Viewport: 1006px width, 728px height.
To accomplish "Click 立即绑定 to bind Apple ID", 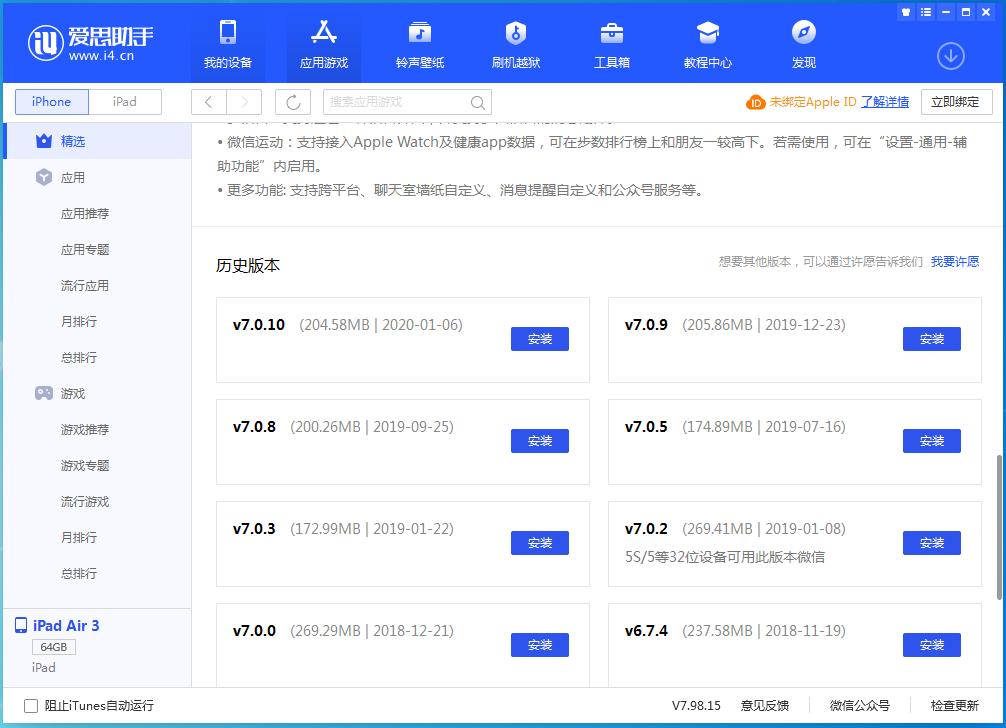I will tap(956, 101).
